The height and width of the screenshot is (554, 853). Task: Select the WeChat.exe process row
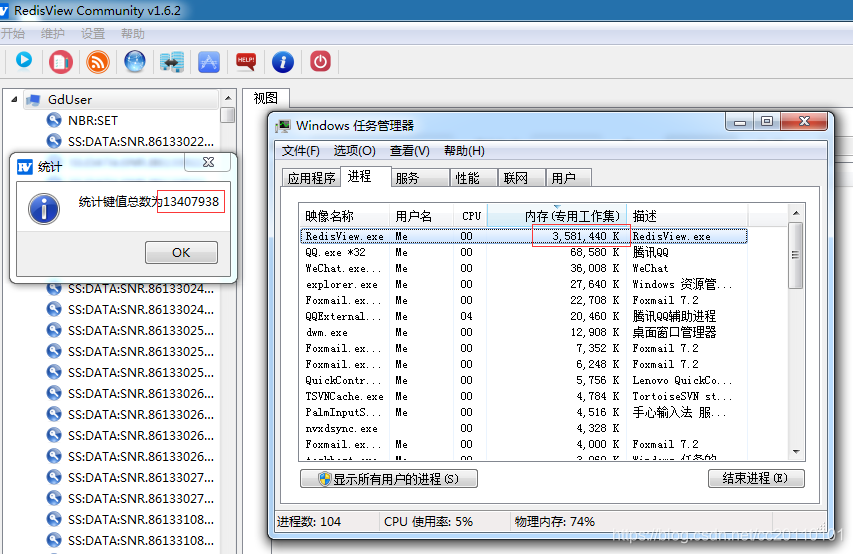pyautogui.click(x=523, y=268)
